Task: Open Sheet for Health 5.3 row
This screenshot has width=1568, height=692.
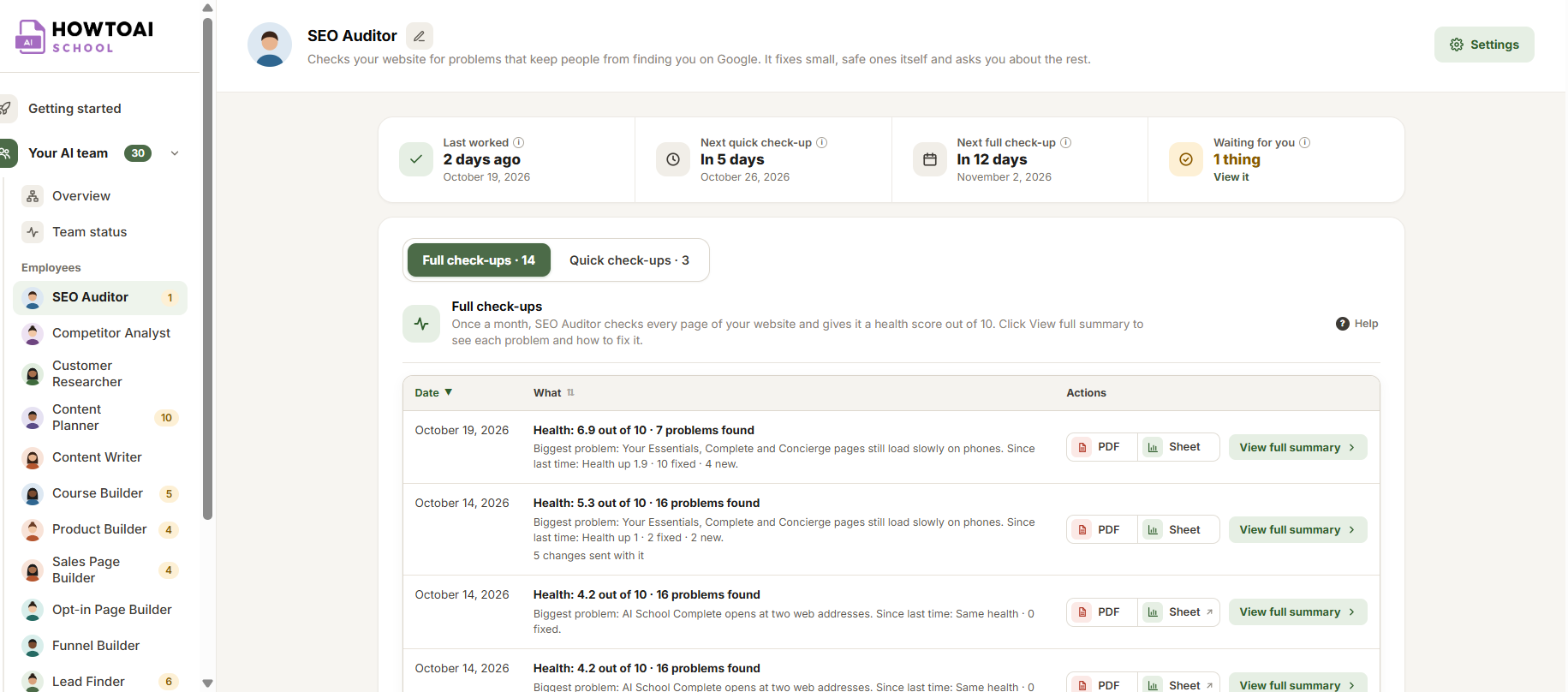Action: point(1178,530)
